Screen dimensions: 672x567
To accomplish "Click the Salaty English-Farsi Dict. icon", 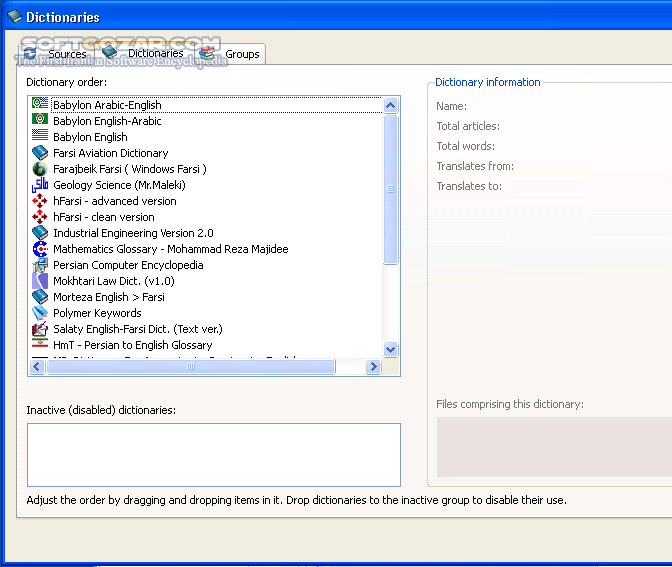I will coord(40,329).
